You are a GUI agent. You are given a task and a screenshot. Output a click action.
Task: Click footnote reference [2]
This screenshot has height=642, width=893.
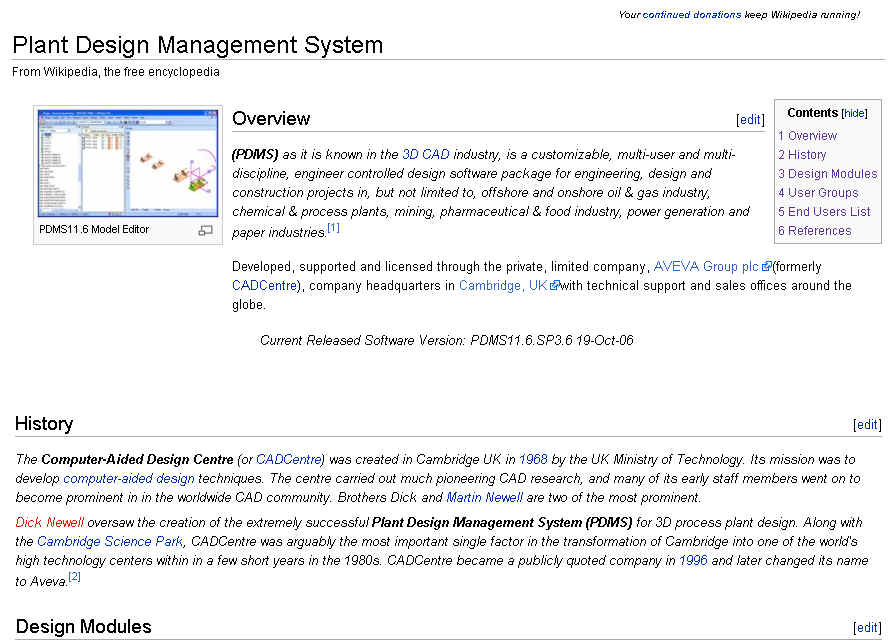pos(74,577)
